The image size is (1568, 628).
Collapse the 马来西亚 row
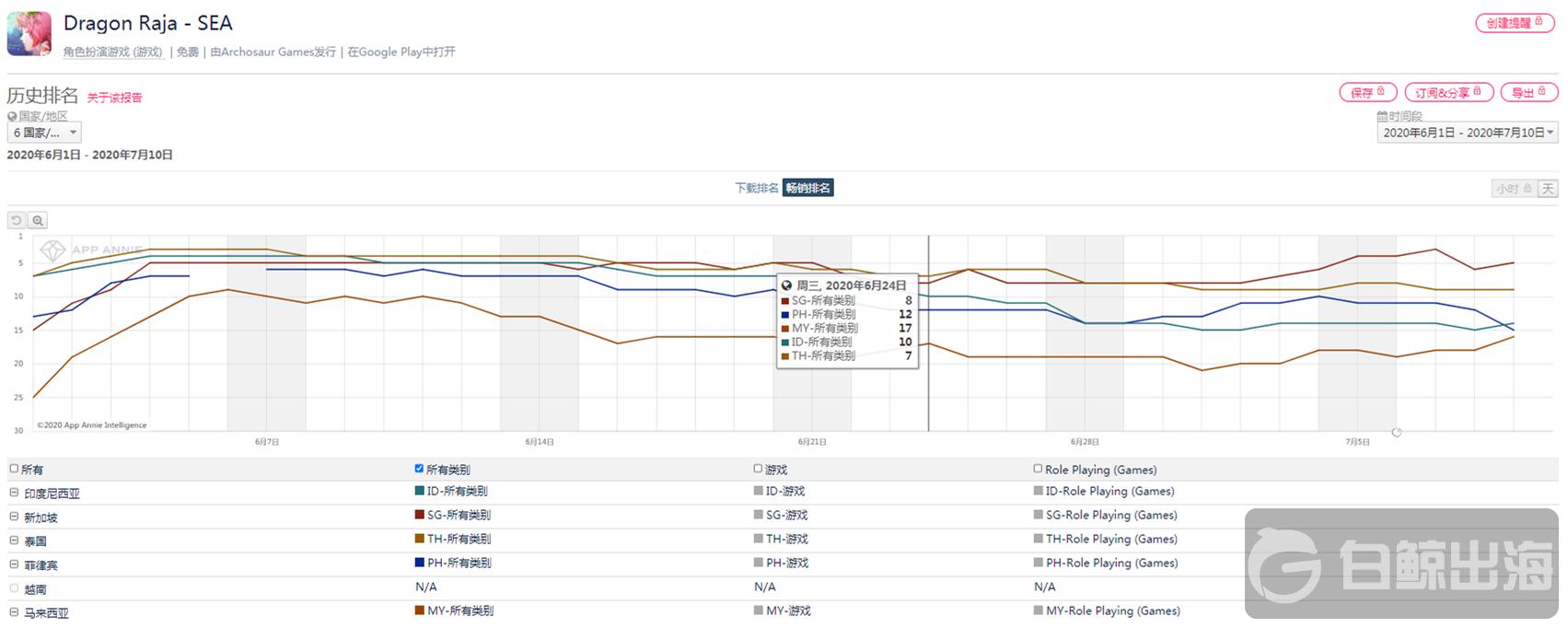[x=14, y=612]
